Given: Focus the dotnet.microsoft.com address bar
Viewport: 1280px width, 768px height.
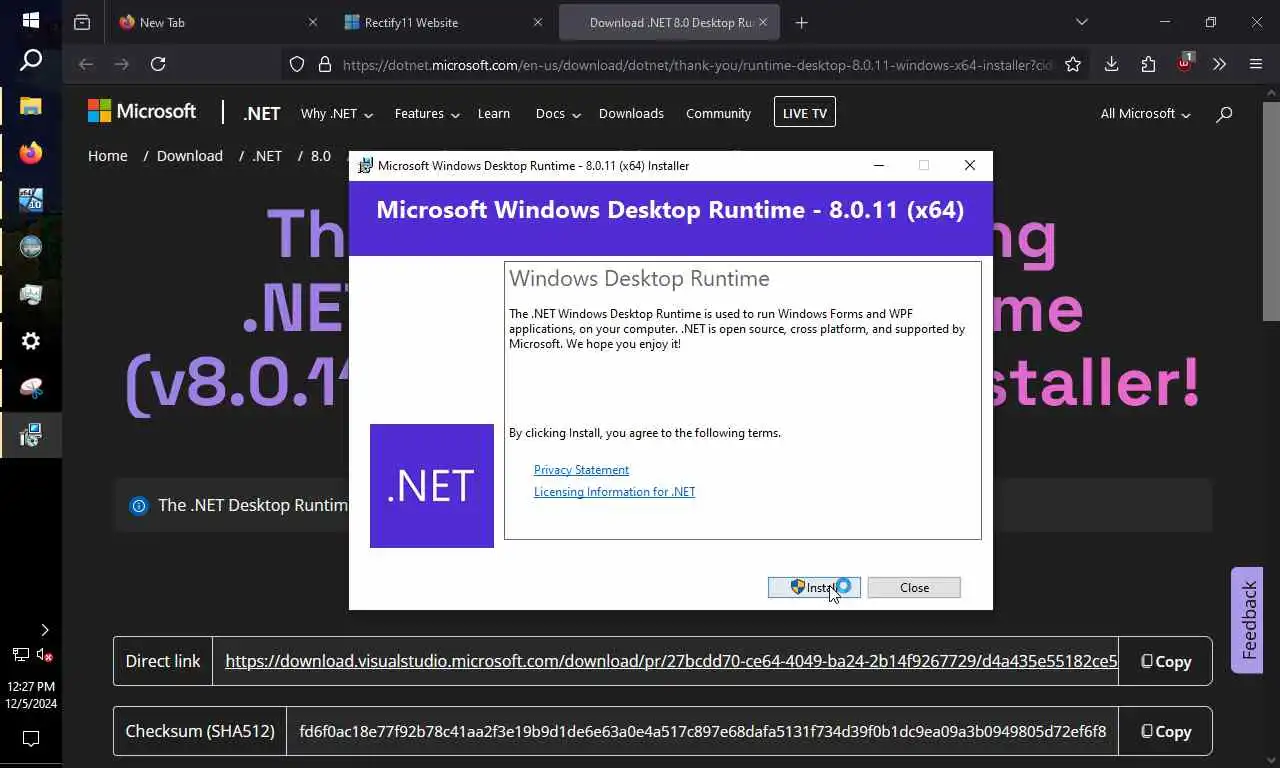Looking at the screenshot, I should [697, 65].
